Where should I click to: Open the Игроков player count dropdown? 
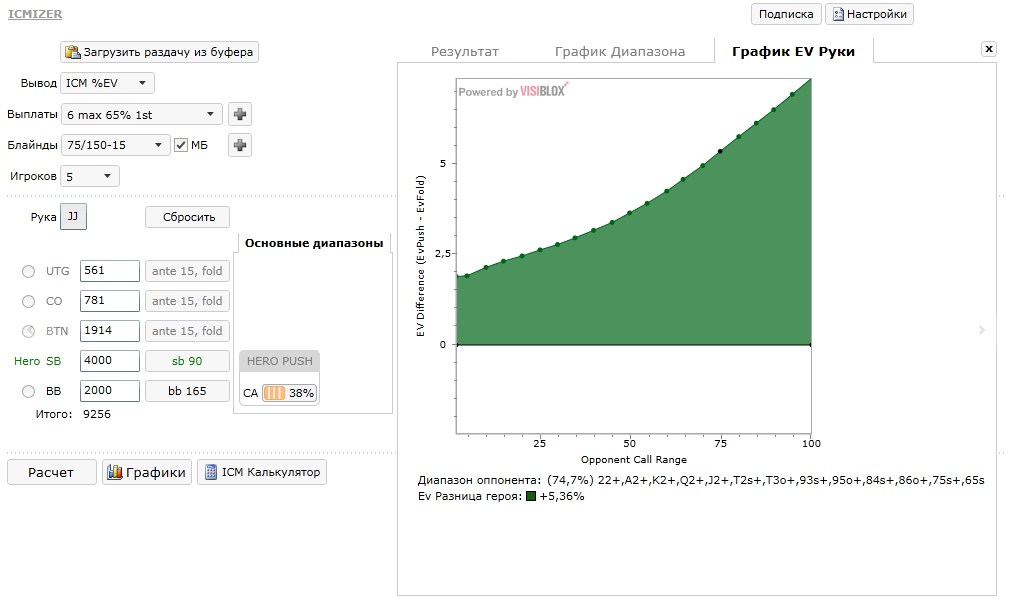pos(89,176)
